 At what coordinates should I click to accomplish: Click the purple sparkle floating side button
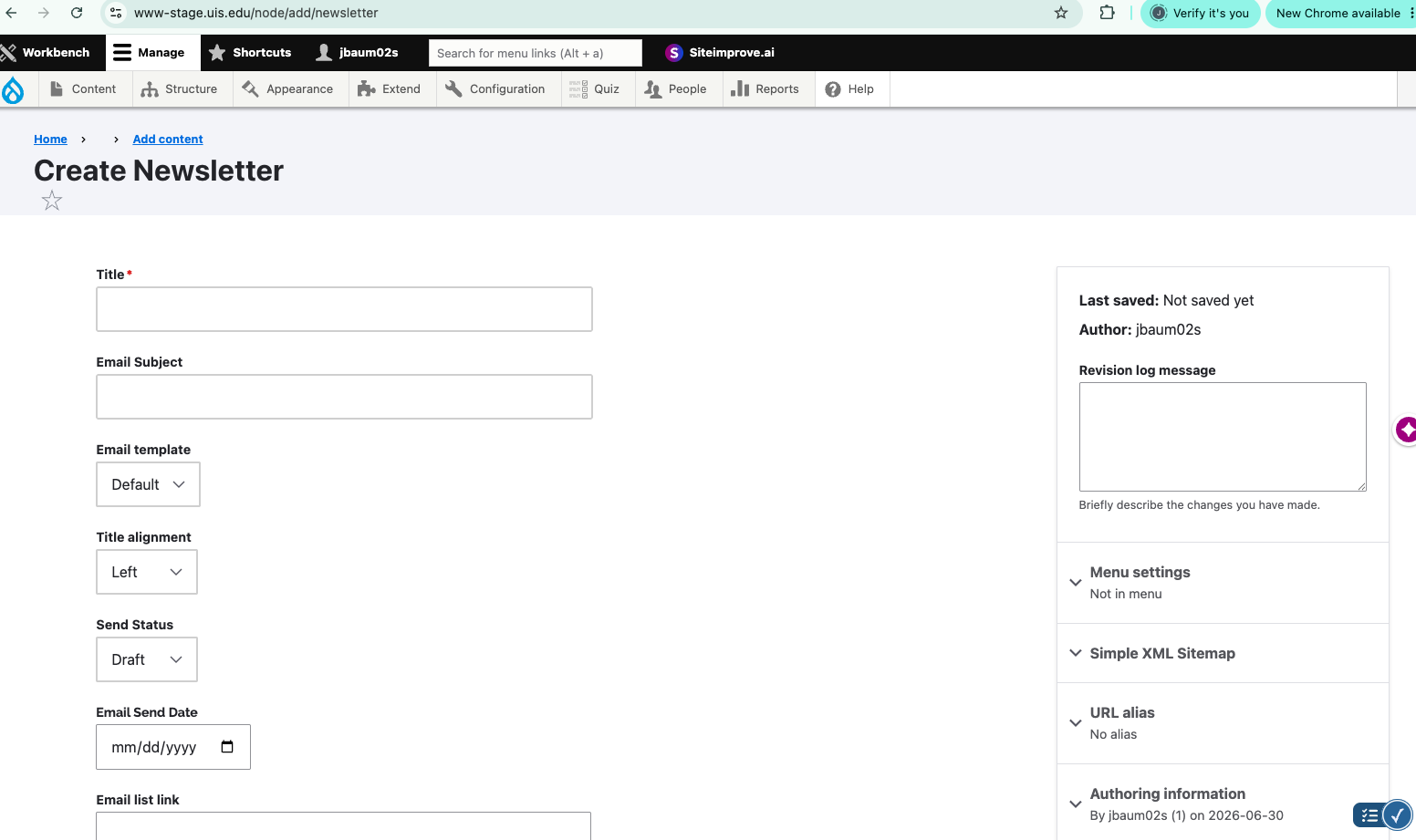1407,430
